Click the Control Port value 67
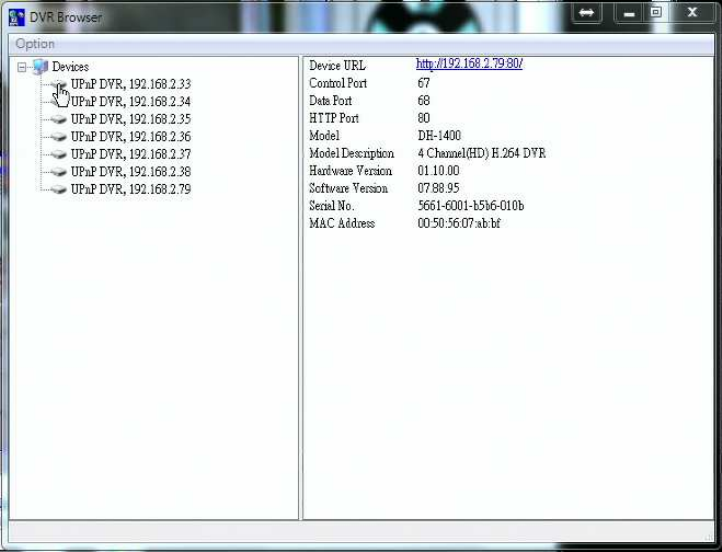The width and height of the screenshot is (722, 552). pyautogui.click(x=424, y=83)
